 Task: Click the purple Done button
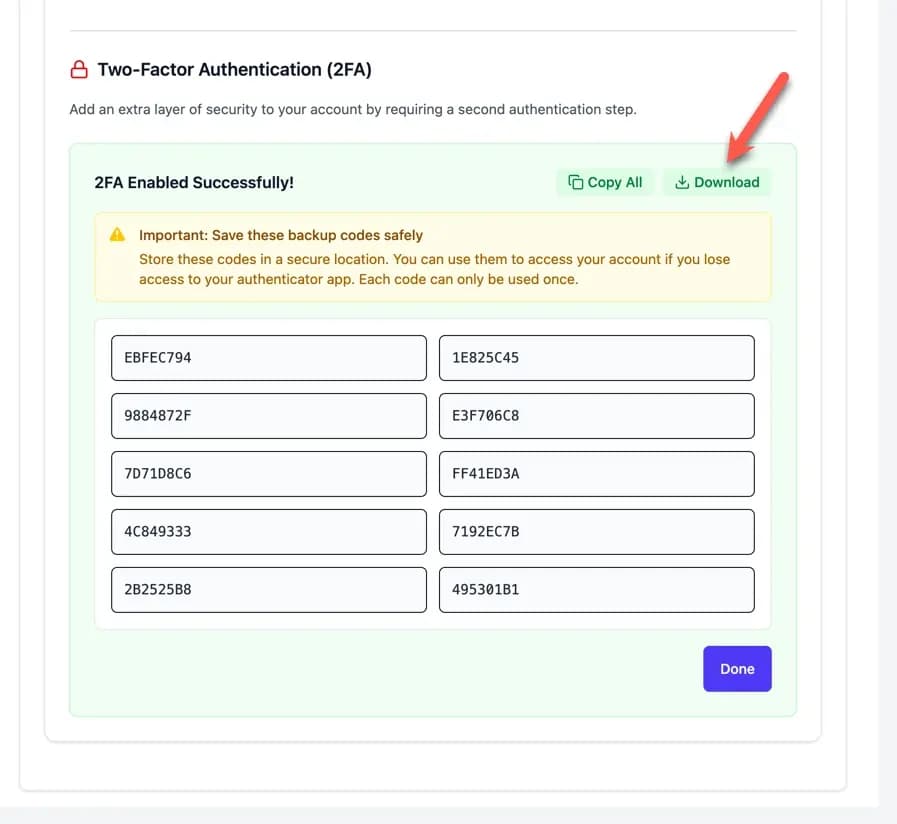pyautogui.click(x=737, y=668)
